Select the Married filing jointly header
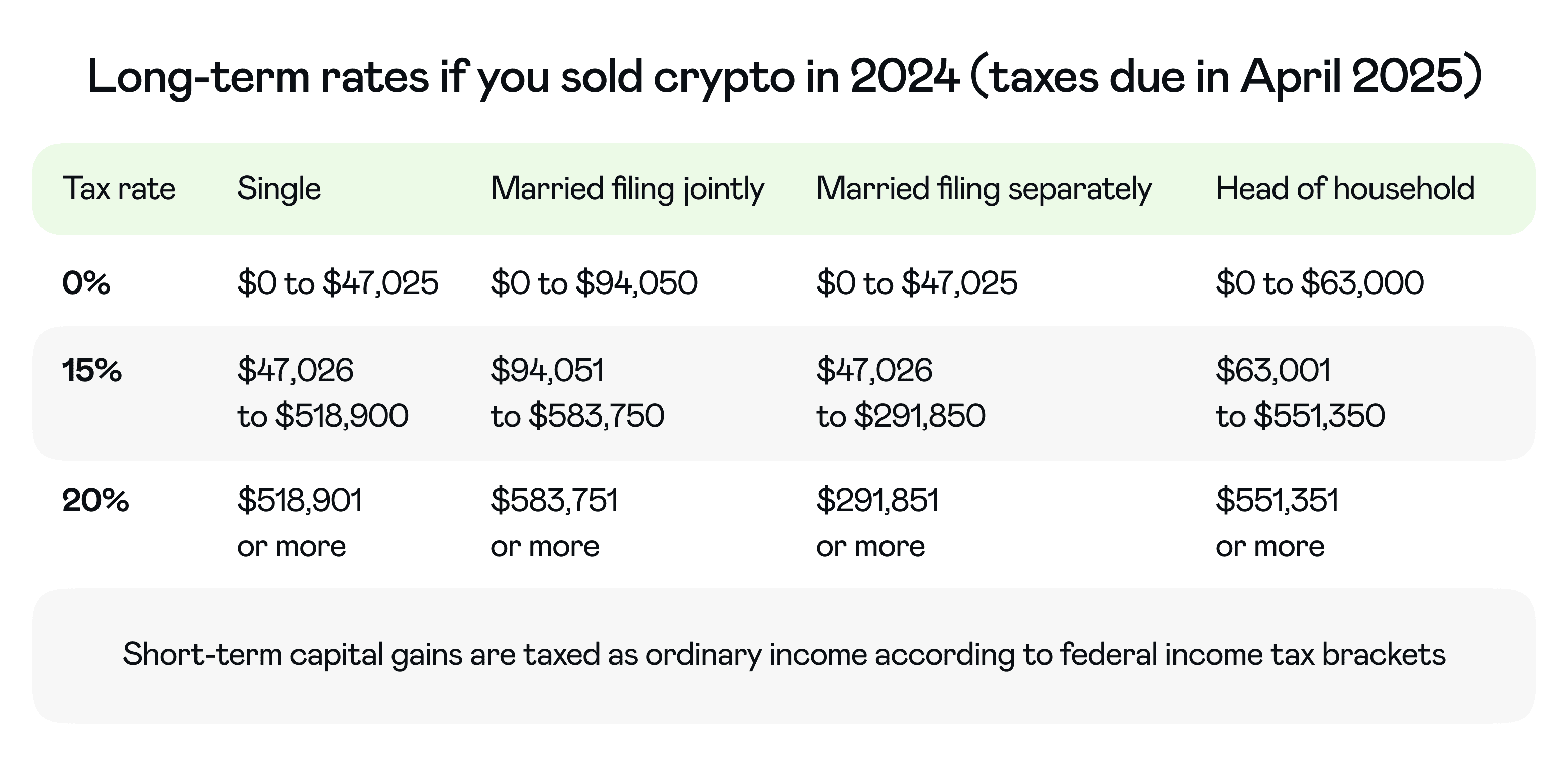Screen dimensions: 1568x772 pos(627,189)
